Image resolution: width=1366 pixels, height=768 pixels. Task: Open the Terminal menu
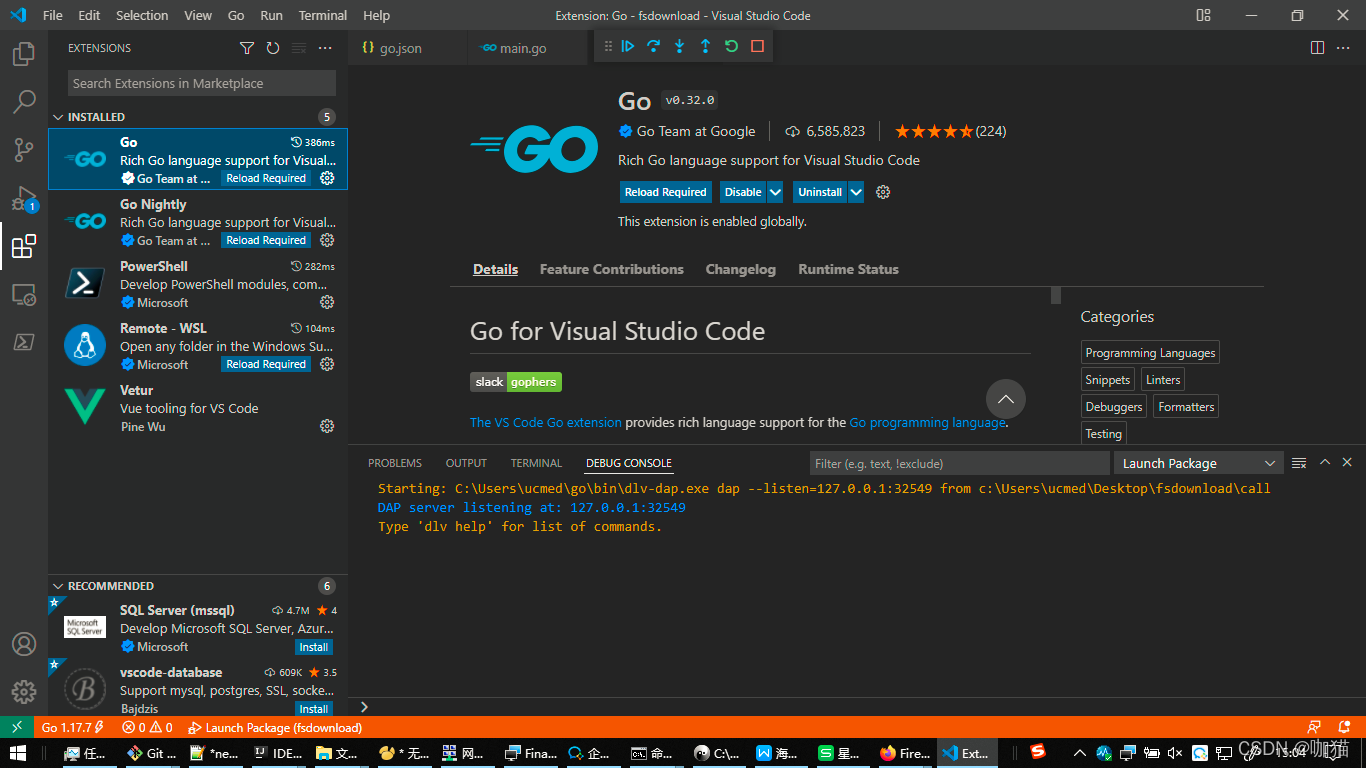(x=323, y=15)
